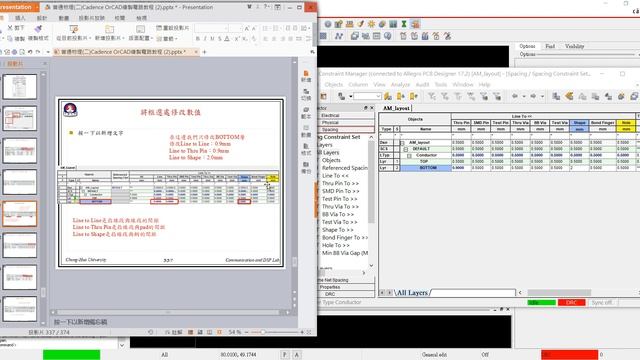Switch to the Visibility tab in Allegro

pyautogui.click(x=574, y=46)
